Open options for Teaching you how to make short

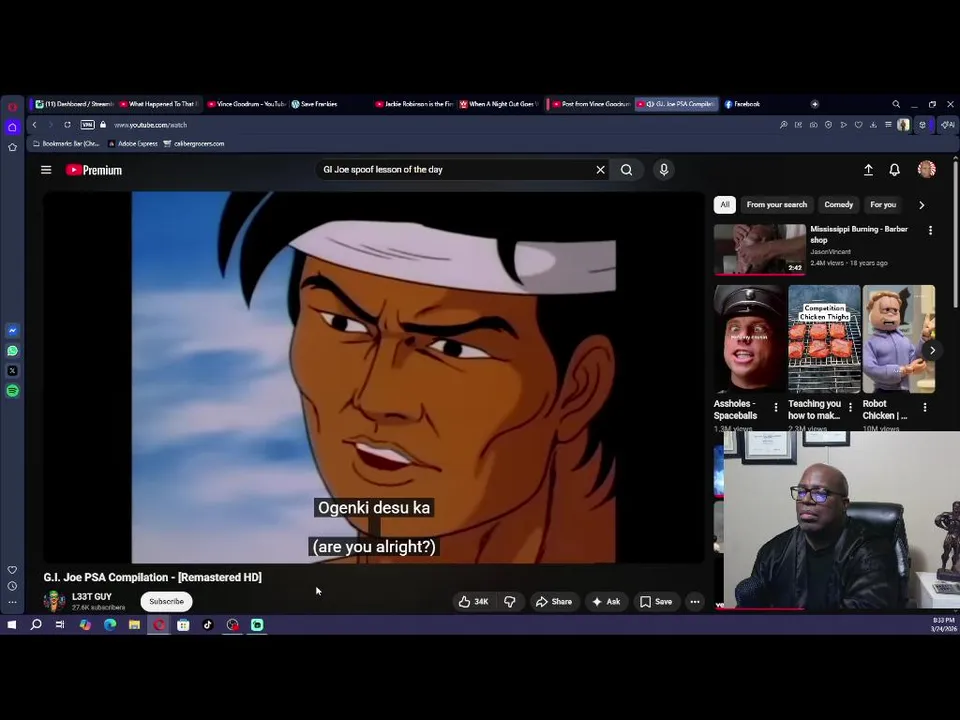[x=850, y=407]
